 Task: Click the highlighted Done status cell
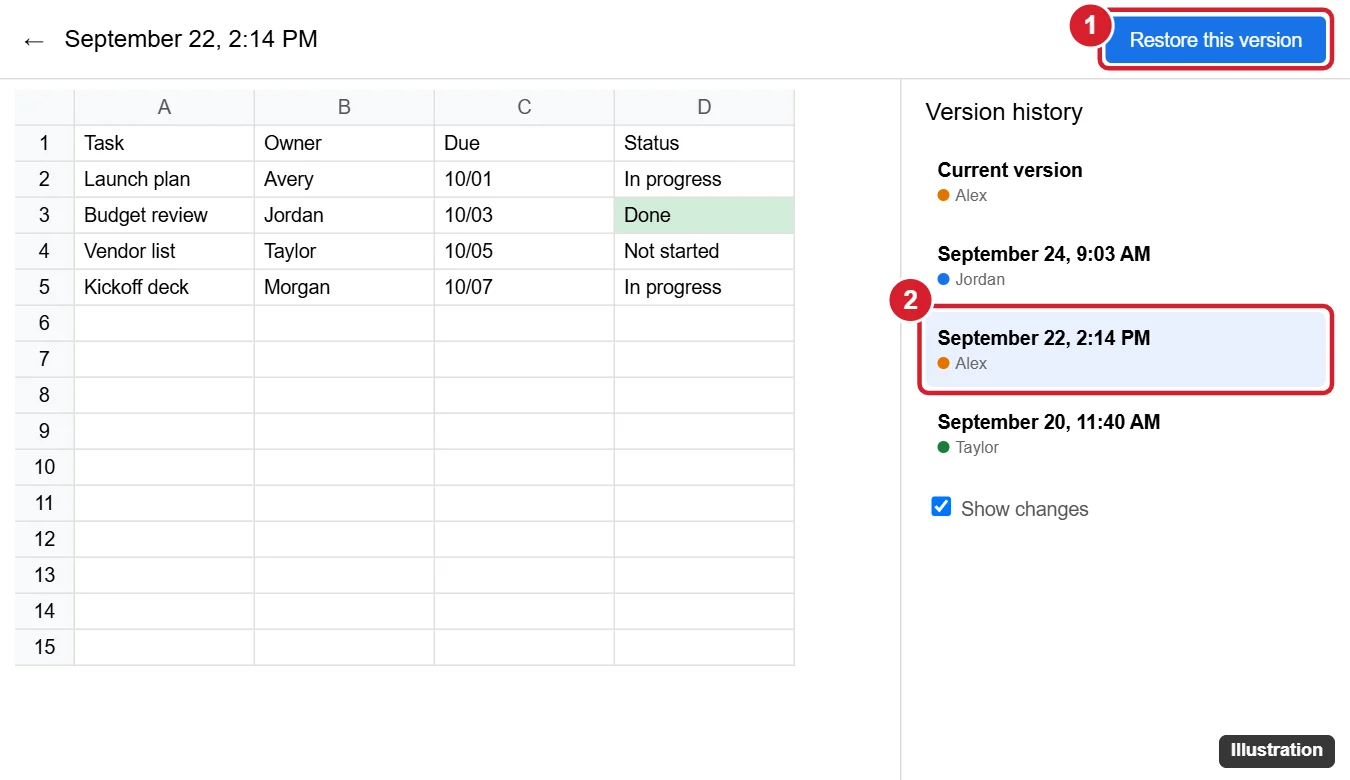click(x=704, y=215)
